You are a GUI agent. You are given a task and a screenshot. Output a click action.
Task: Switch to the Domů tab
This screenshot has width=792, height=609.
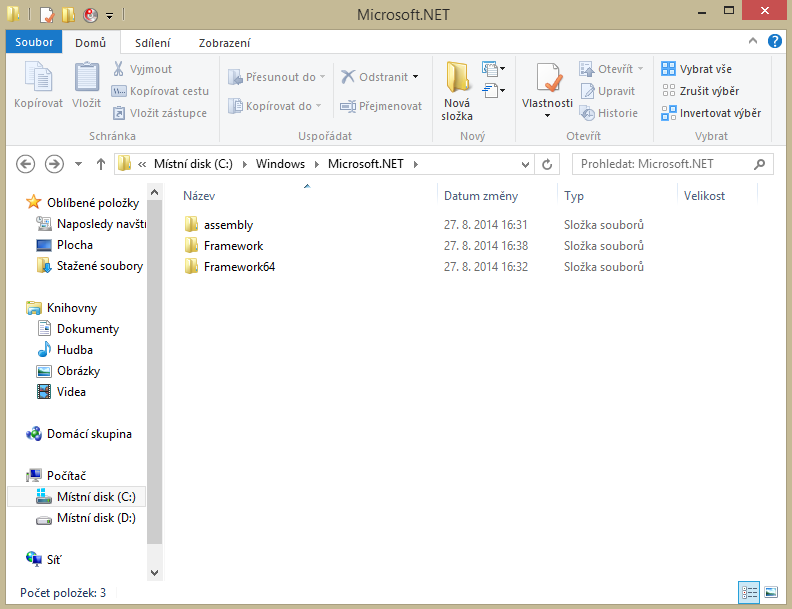pos(90,43)
